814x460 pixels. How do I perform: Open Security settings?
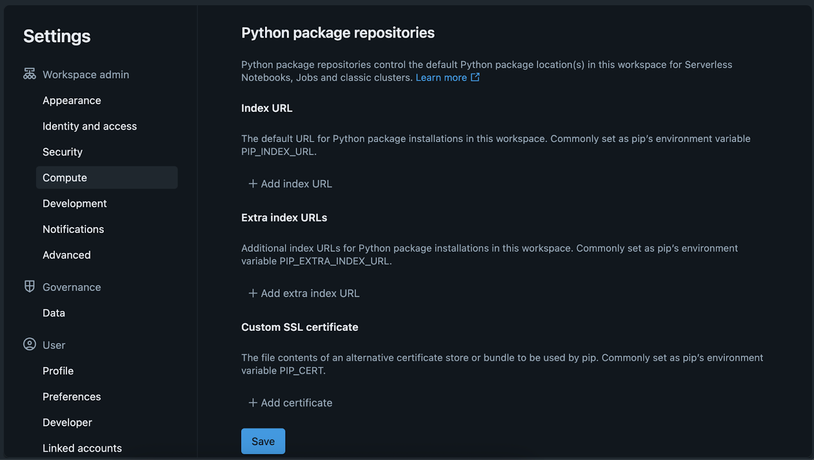point(62,152)
